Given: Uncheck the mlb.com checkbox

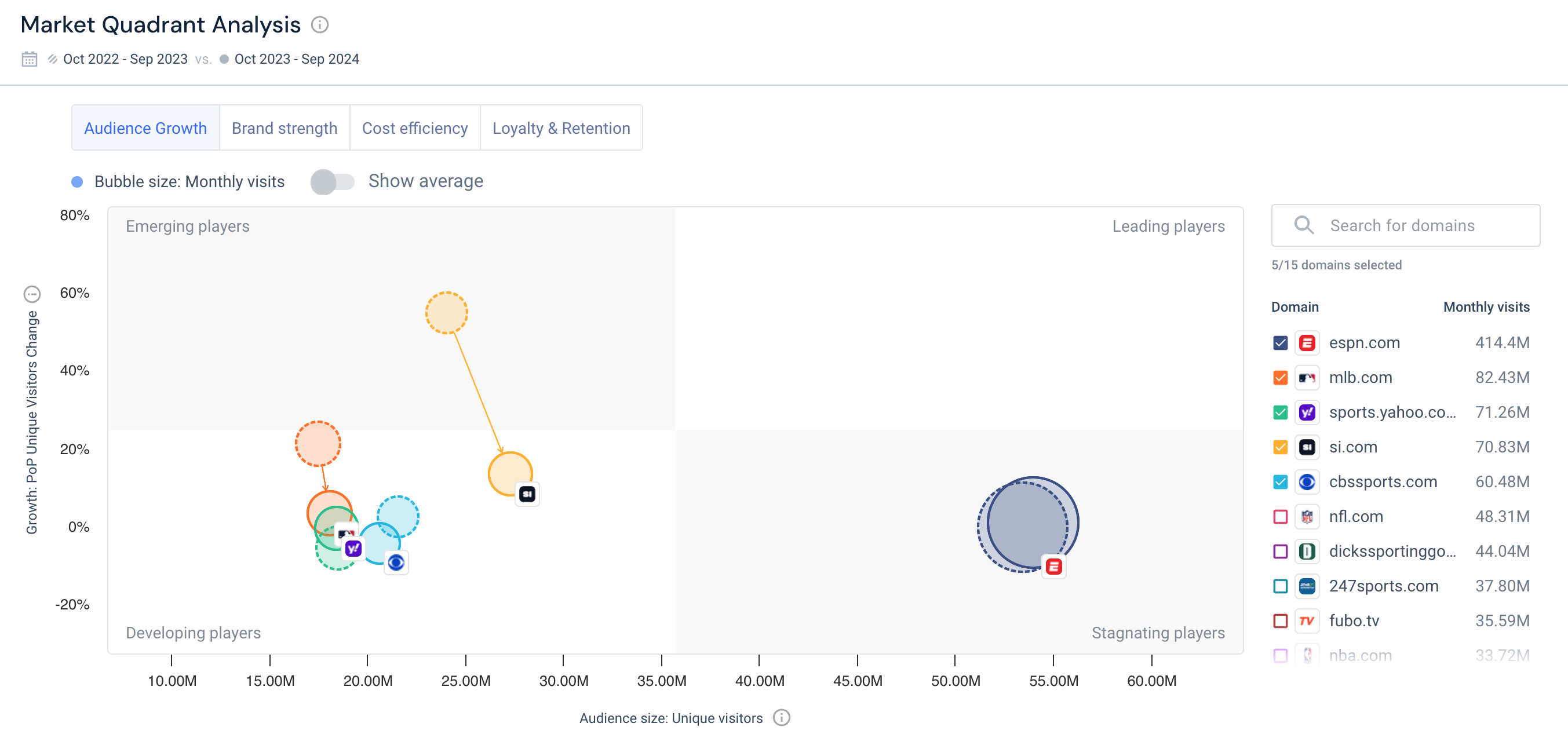Looking at the screenshot, I should coord(1280,377).
